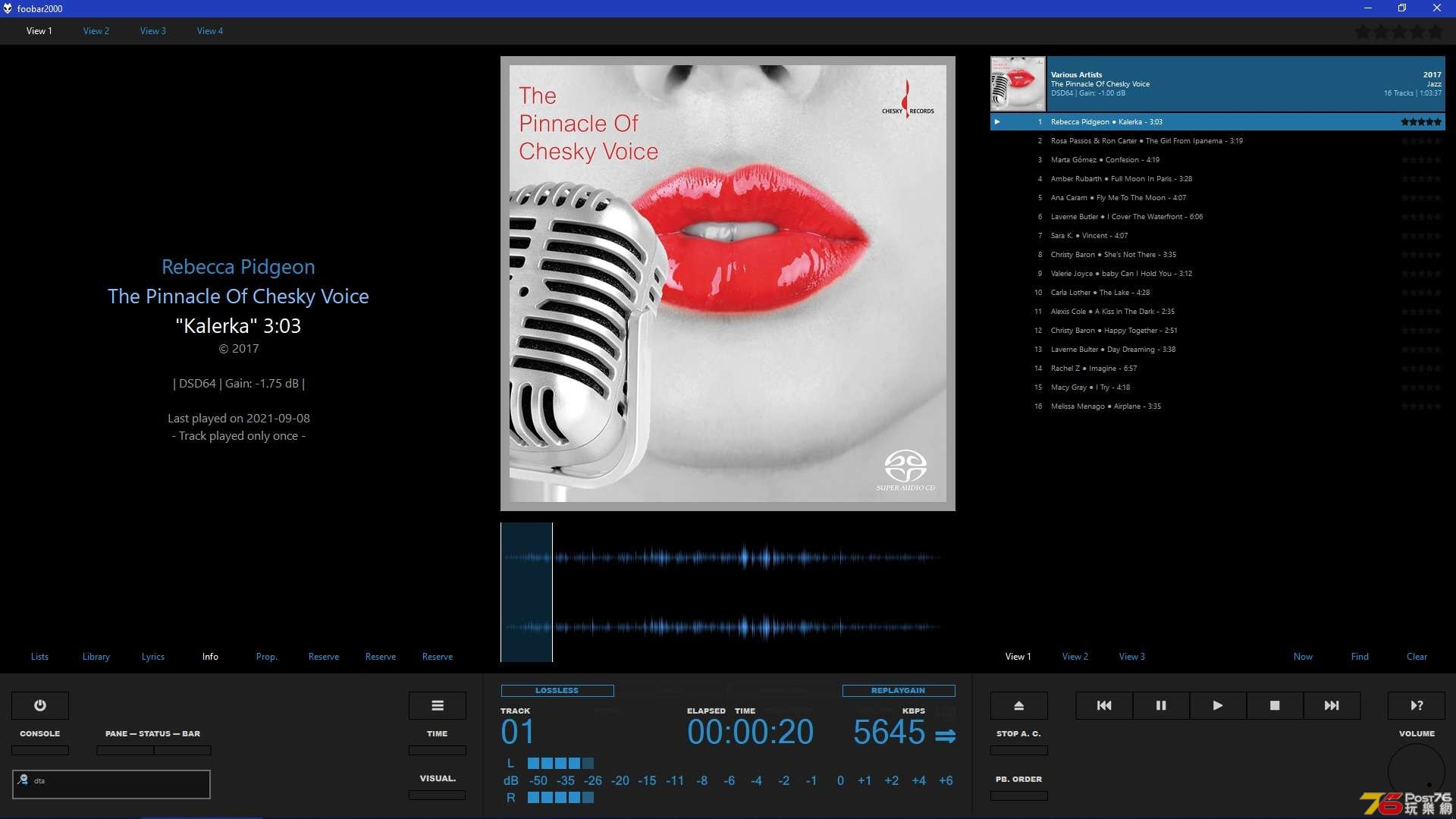The height and width of the screenshot is (819, 1456).
Task: Click into the search input field
Action: tap(111, 784)
